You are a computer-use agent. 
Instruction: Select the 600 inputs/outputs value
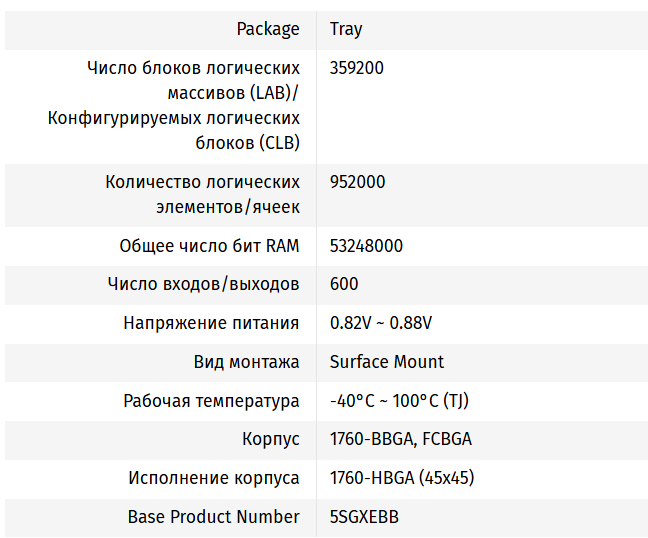(x=344, y=284)
